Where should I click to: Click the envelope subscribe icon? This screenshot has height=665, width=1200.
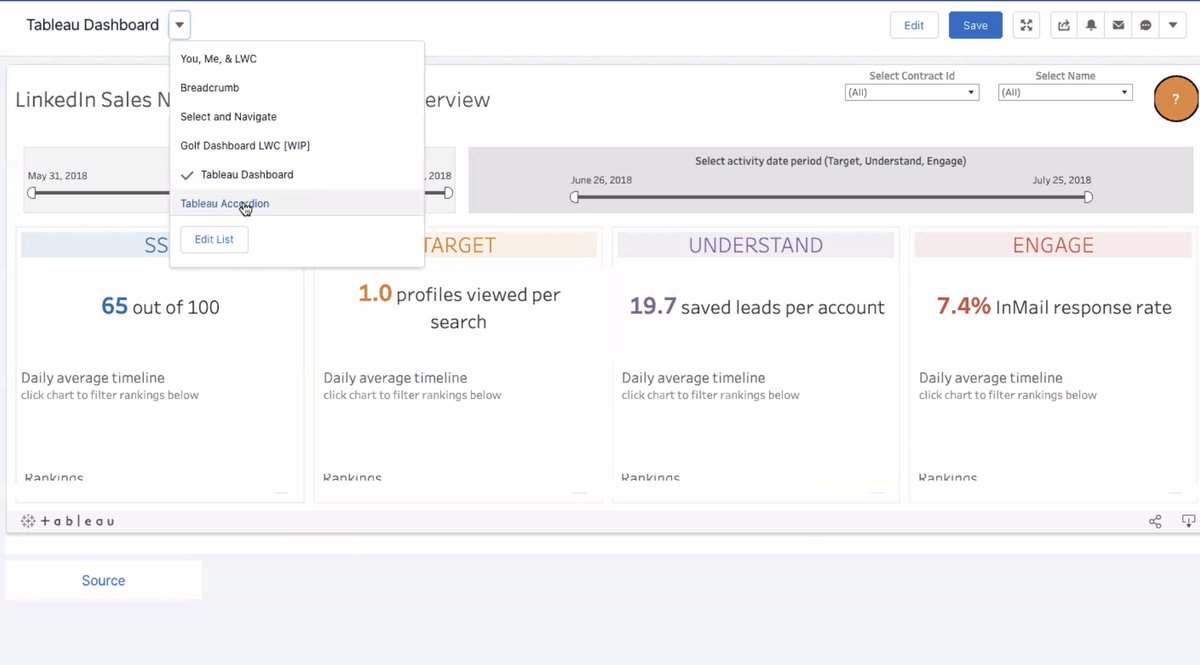pos(1118,25)
